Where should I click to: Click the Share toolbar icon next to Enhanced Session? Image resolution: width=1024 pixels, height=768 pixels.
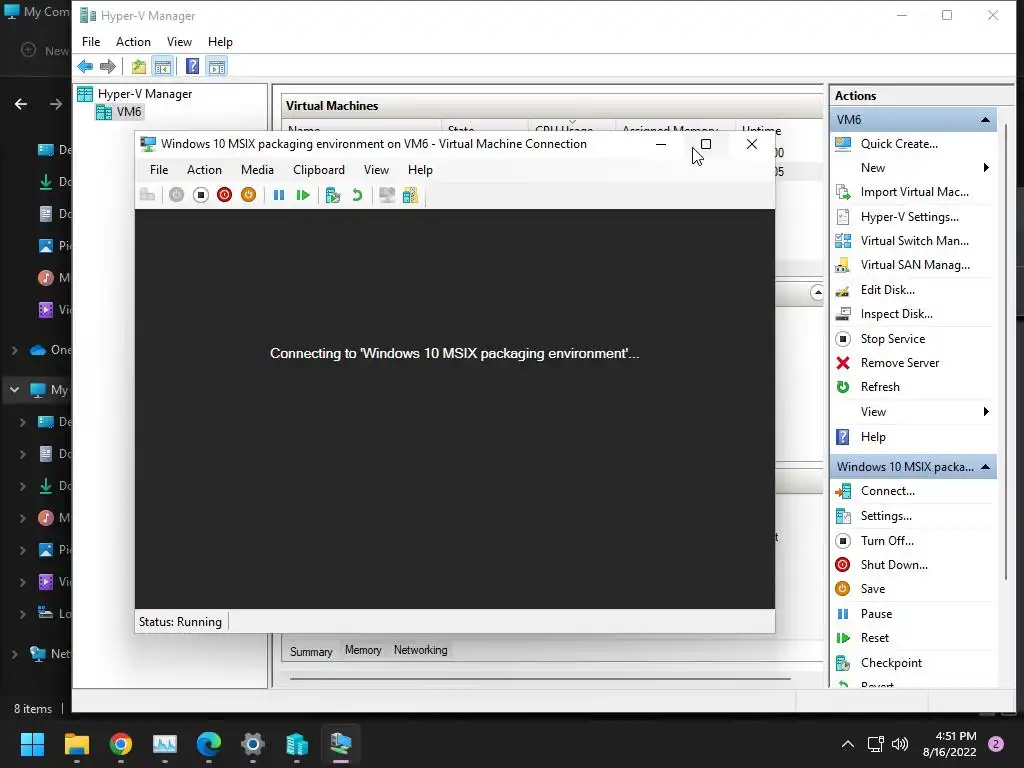pyautogui.click(x=410, y=195)
